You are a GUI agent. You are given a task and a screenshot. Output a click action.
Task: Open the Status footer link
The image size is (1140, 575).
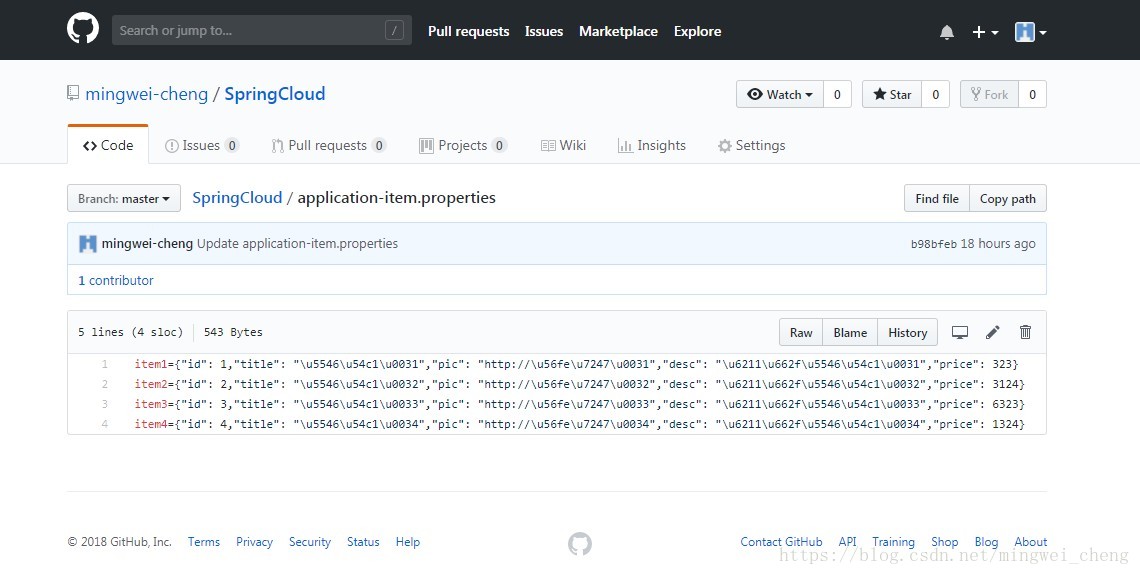pos(363,542)
